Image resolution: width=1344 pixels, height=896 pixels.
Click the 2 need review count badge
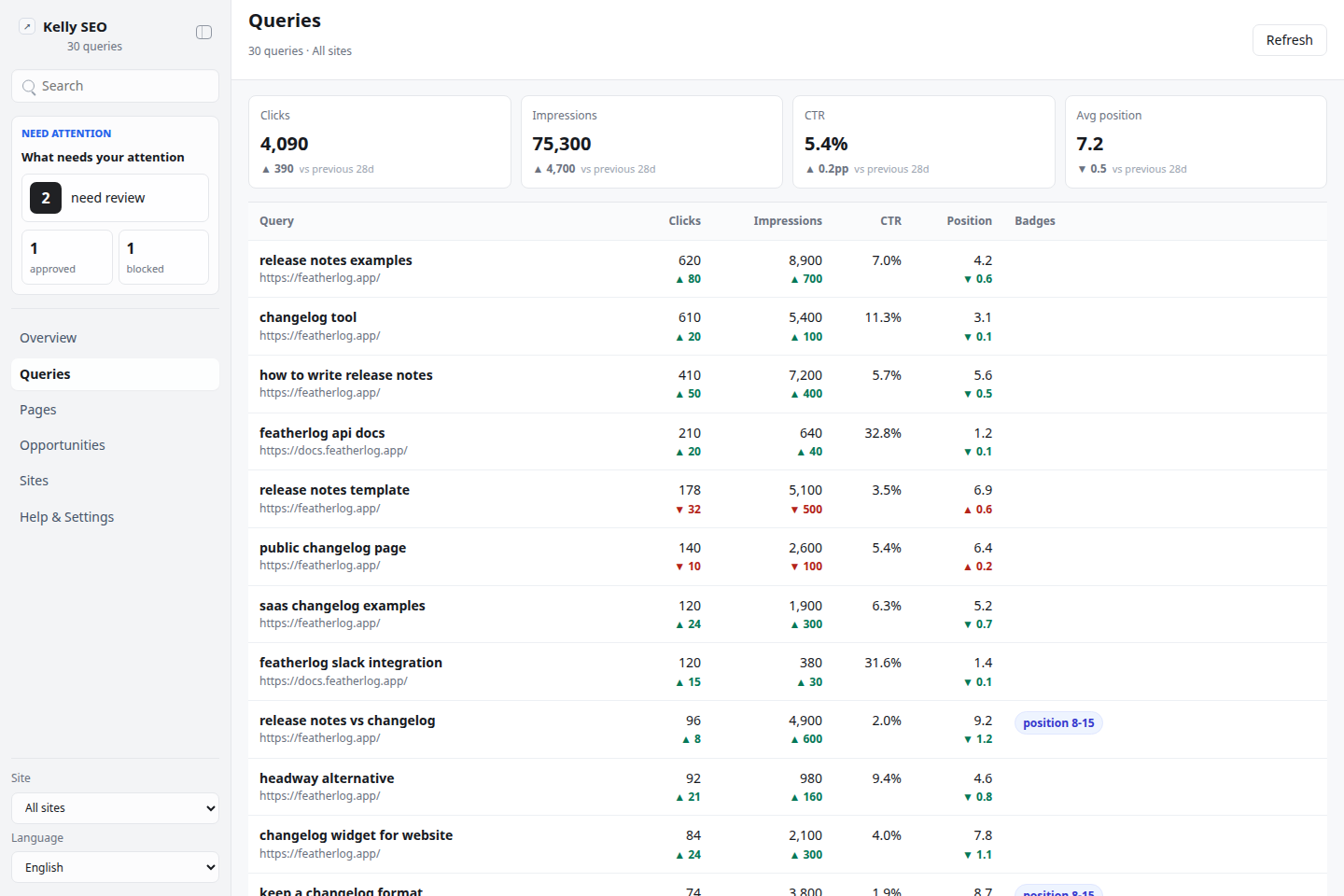pos(46,198)
